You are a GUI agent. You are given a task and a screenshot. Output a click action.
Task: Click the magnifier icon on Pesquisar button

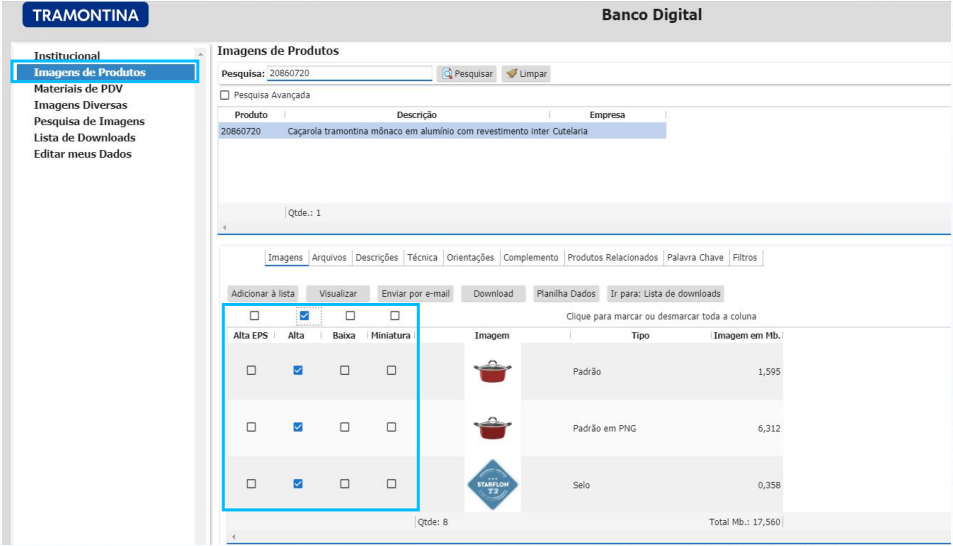[x=447, y=74]
